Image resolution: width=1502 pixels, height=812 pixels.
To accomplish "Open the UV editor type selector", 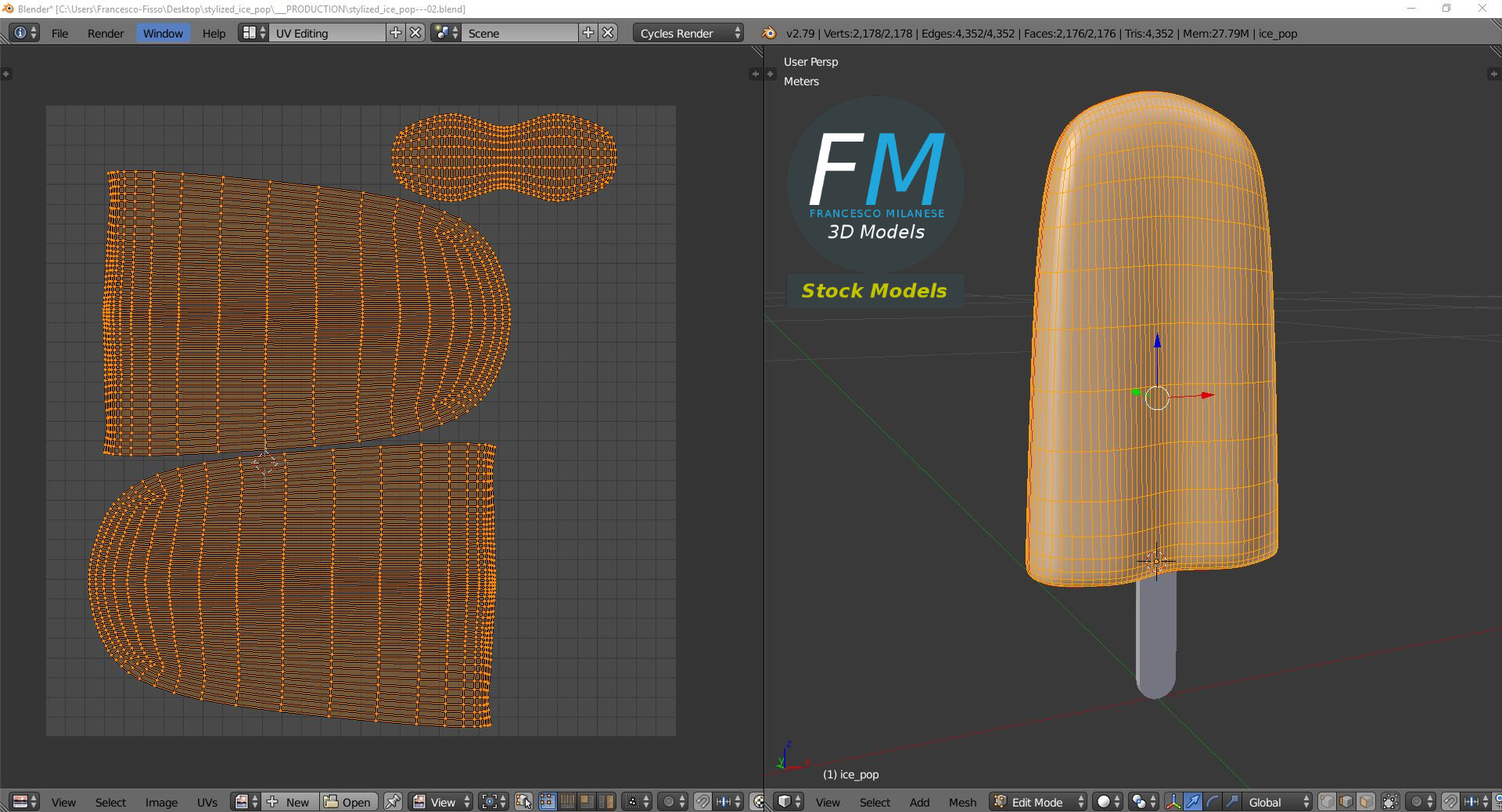I will coord(24,802).
